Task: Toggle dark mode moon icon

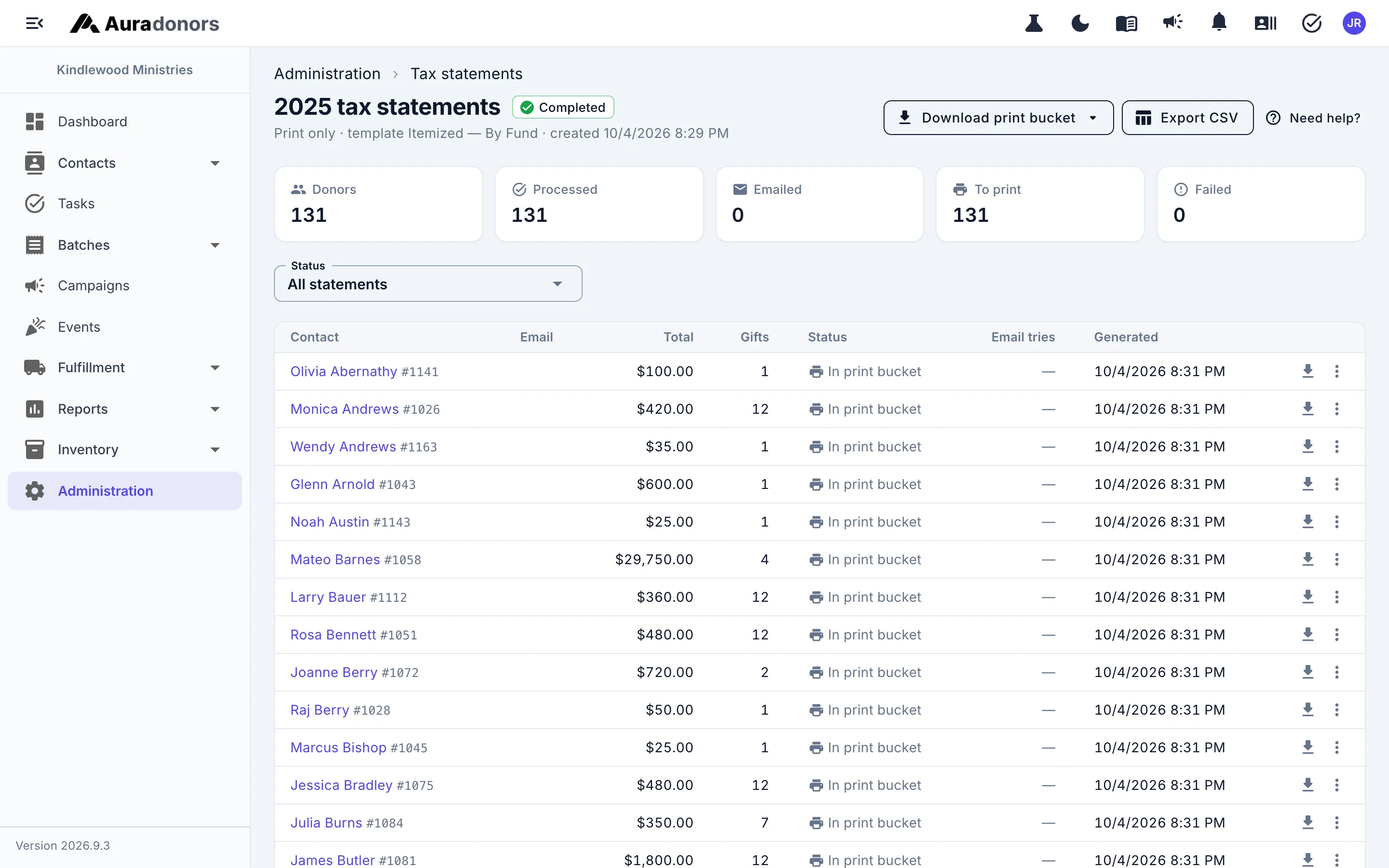Action: click(1080, 24)
